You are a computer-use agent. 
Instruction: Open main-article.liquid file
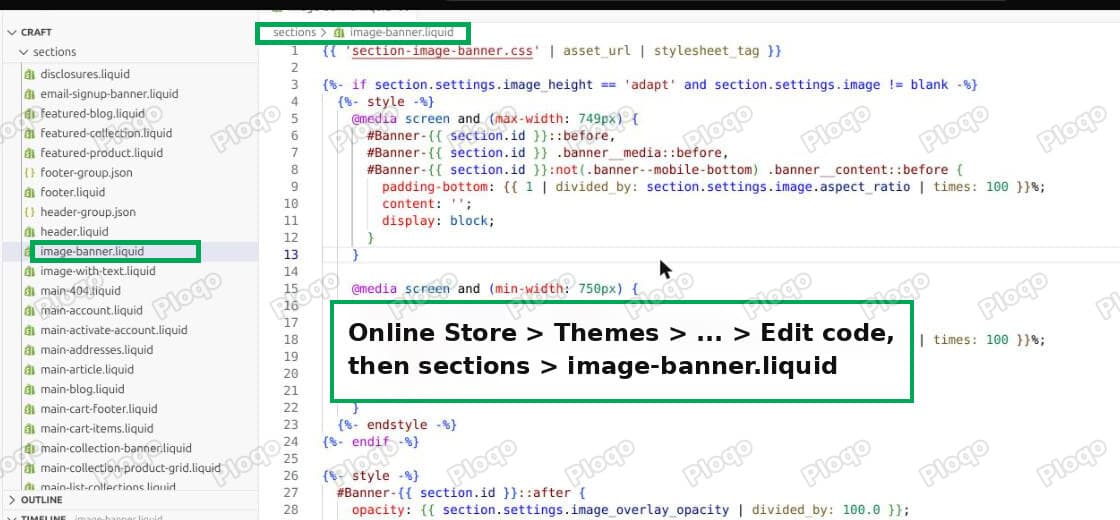[x=87, y=370]
